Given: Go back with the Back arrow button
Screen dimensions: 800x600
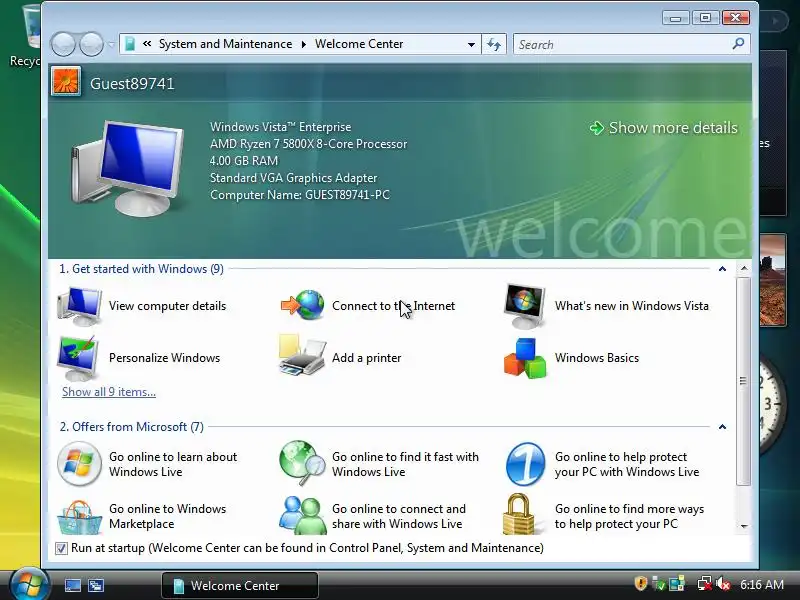Looking at the screenshot, I should click(x=64, y=44).
